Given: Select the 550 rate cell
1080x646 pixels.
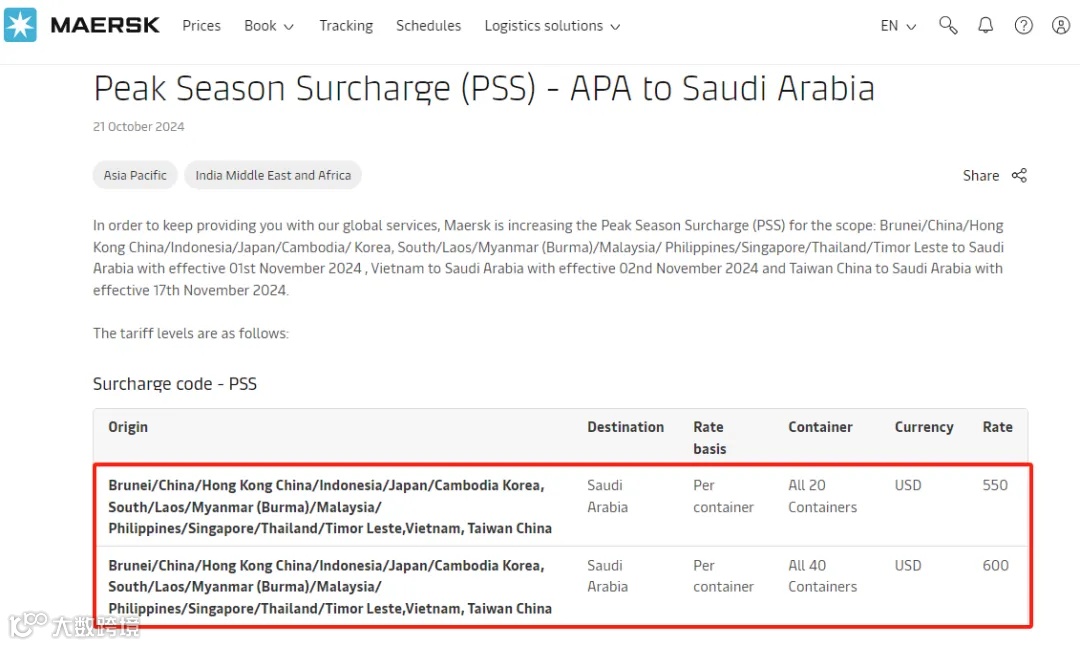Looking at the screenshot, I should pyautogui.click(x=995, y=486).
